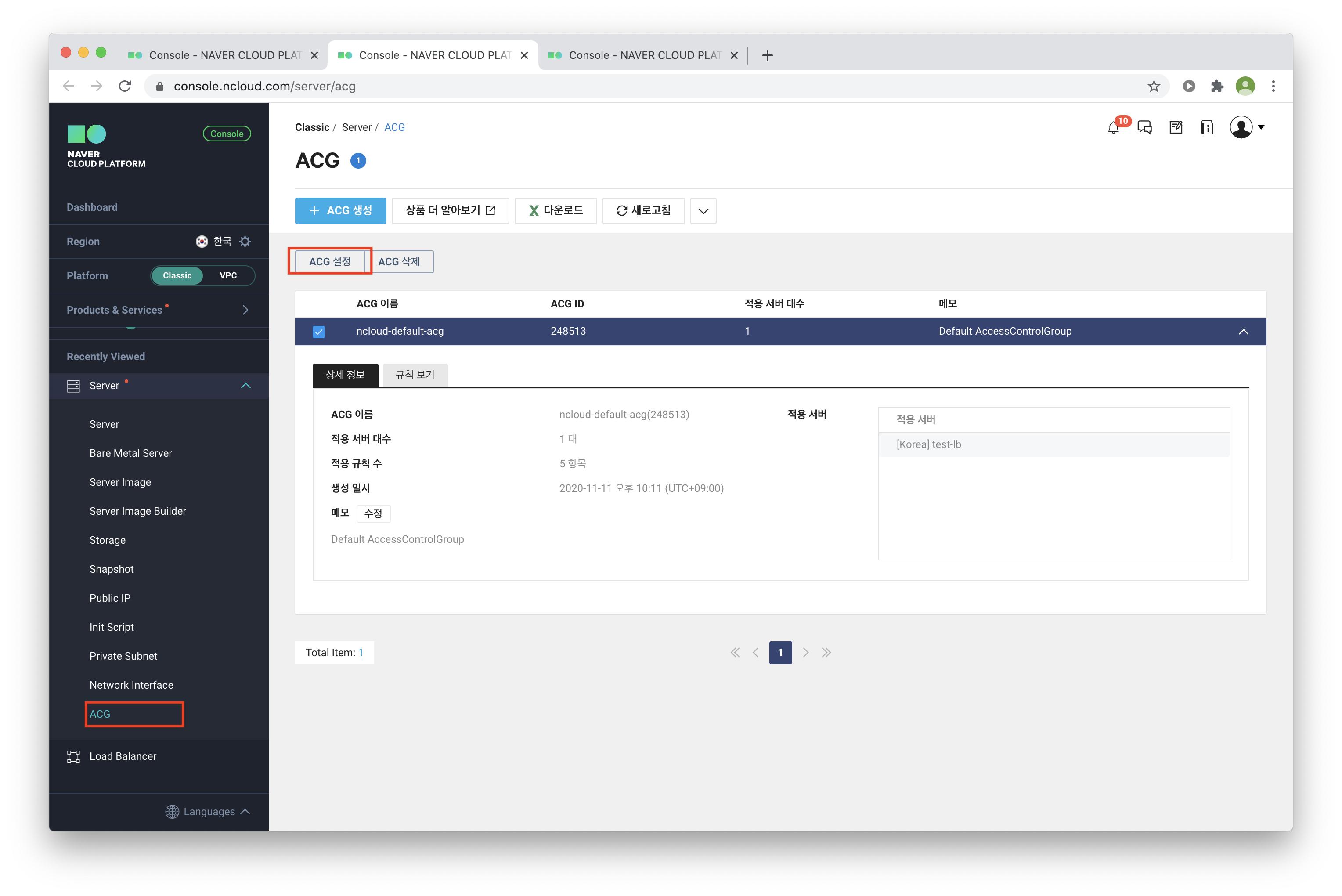Click the region settings gear icon
1342x896 pixels.
coord(245,242)
